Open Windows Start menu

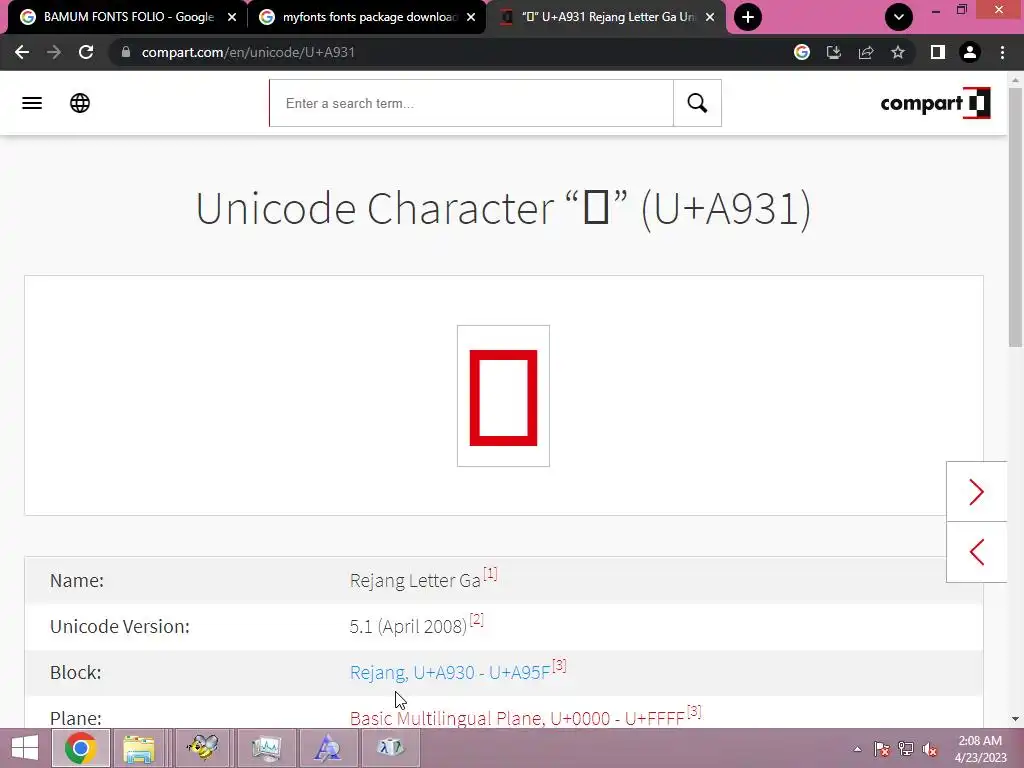point(25,748)
